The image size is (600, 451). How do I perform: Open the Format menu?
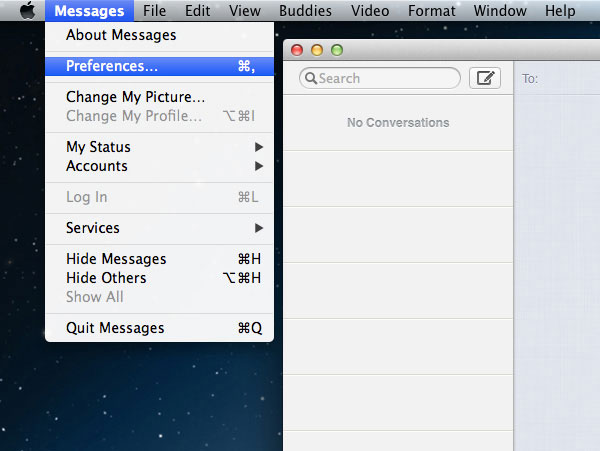point(432,11)
